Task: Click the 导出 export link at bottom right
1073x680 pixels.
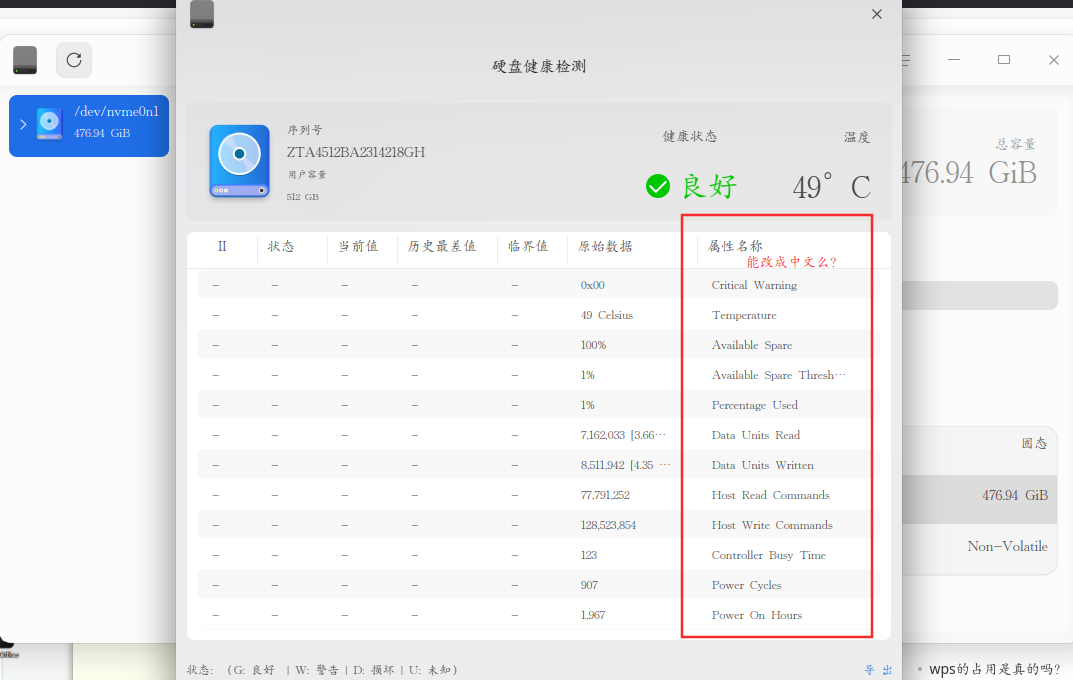Action: point(879,670)
